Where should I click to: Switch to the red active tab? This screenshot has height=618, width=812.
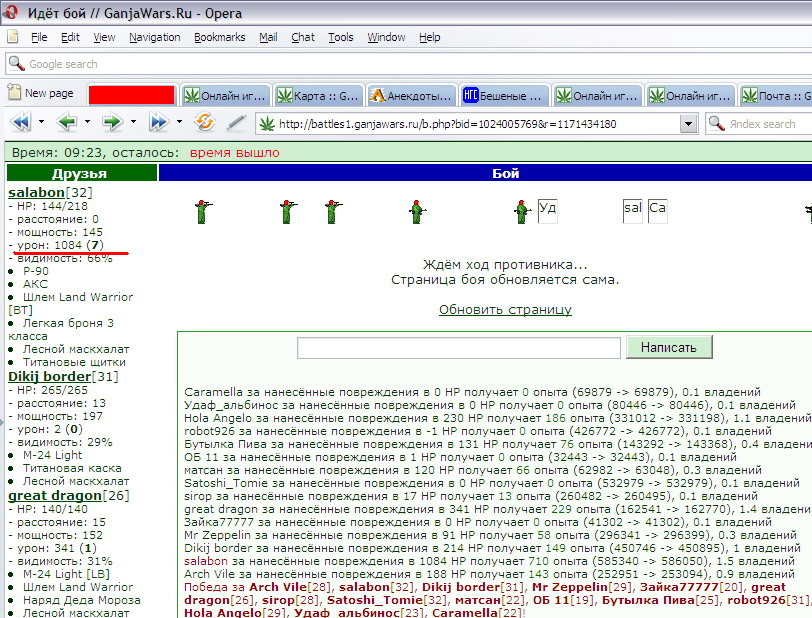pyautogui.click(x=132, y=95)
